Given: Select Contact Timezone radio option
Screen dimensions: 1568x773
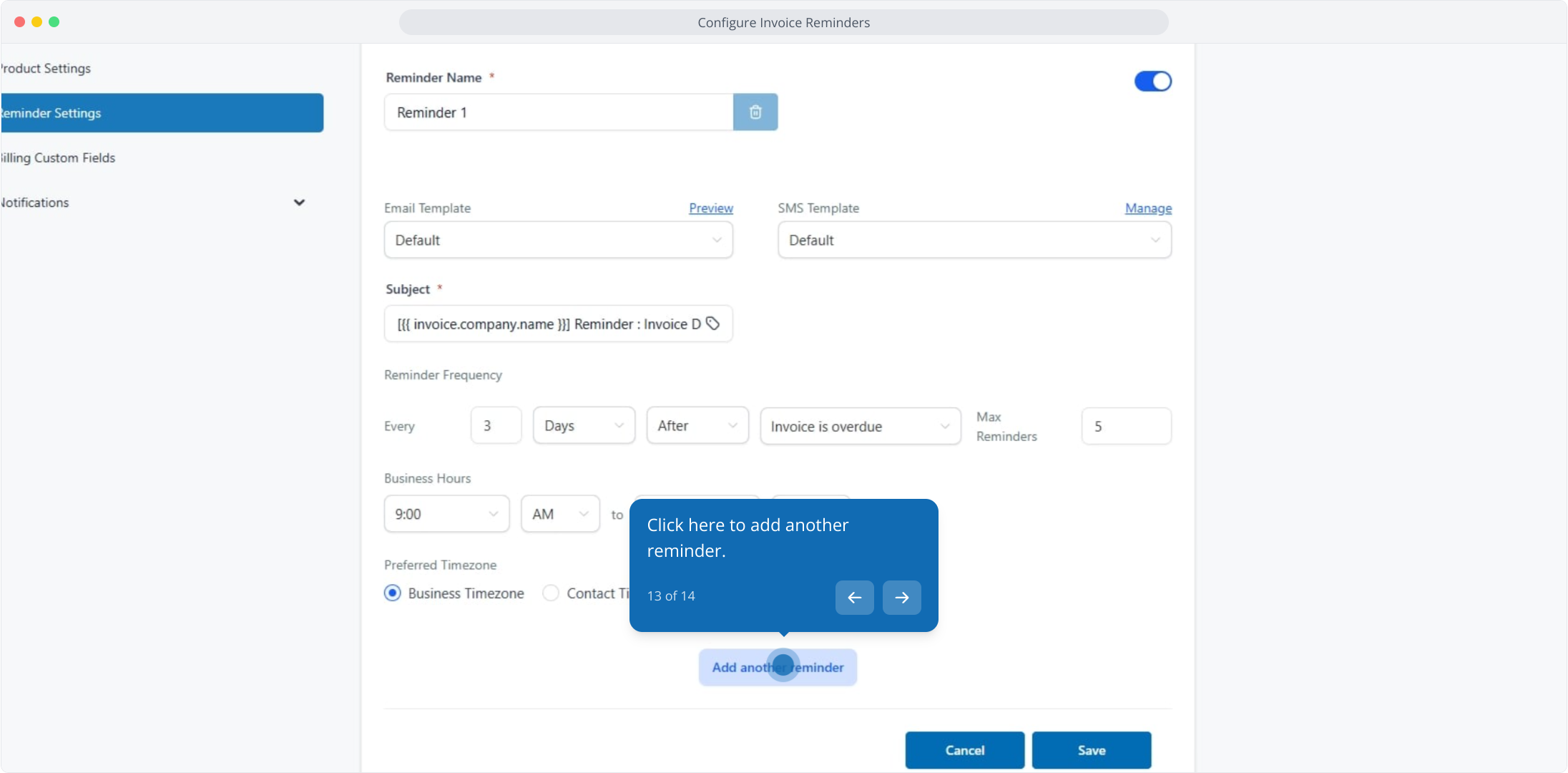Looking at the screenshot, I should click(551, 593).
